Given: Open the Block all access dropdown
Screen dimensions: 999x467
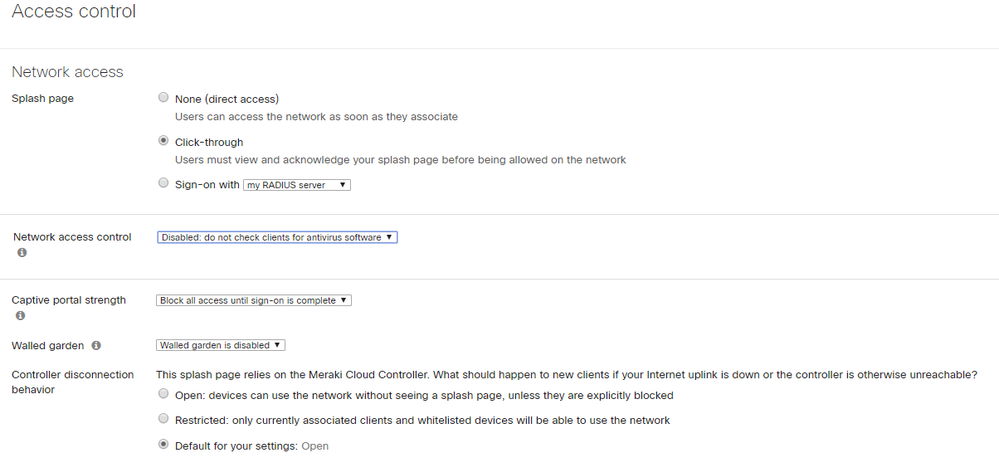Looking at the screenshot, I should pyautogui.click(x=254, y=300).
